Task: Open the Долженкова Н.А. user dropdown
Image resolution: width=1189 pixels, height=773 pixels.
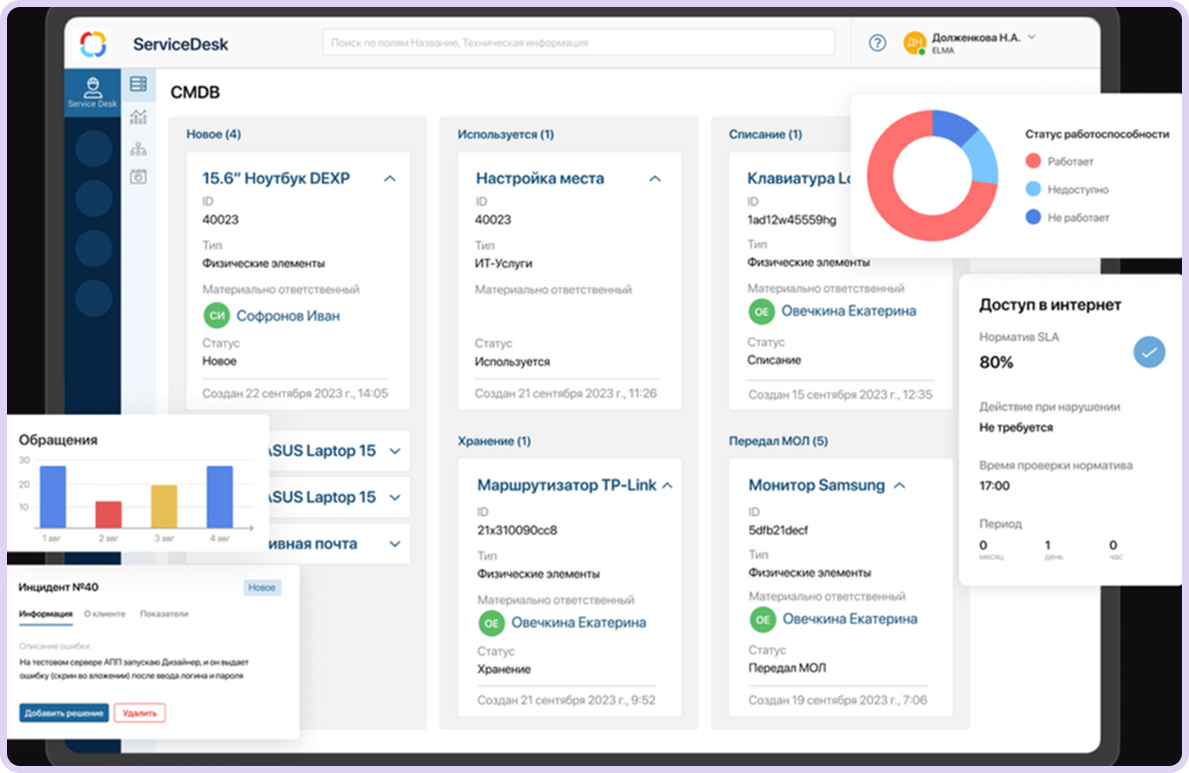Action: tap(1031, 37)
